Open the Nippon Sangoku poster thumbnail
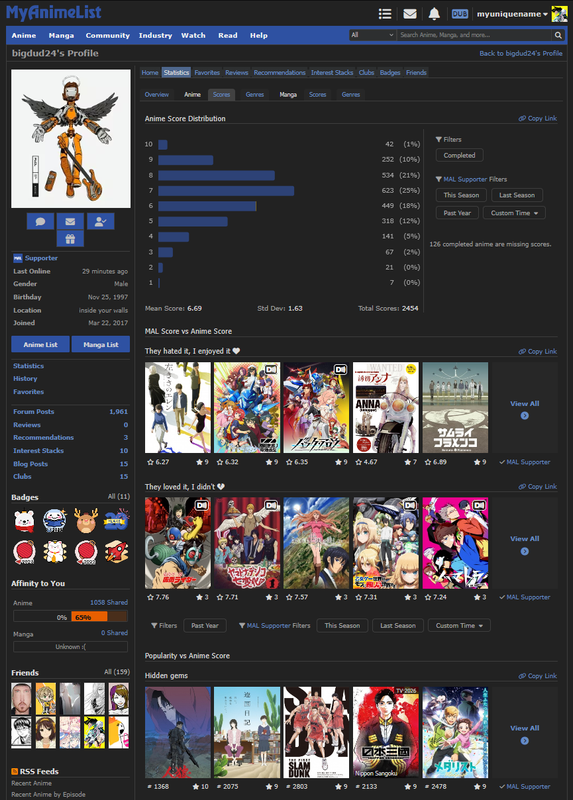The image size is (573, 800). tap(386, 732)
